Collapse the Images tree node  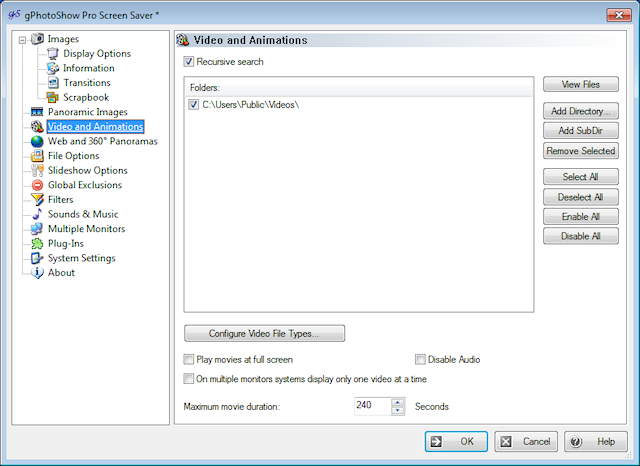(22, 40)
